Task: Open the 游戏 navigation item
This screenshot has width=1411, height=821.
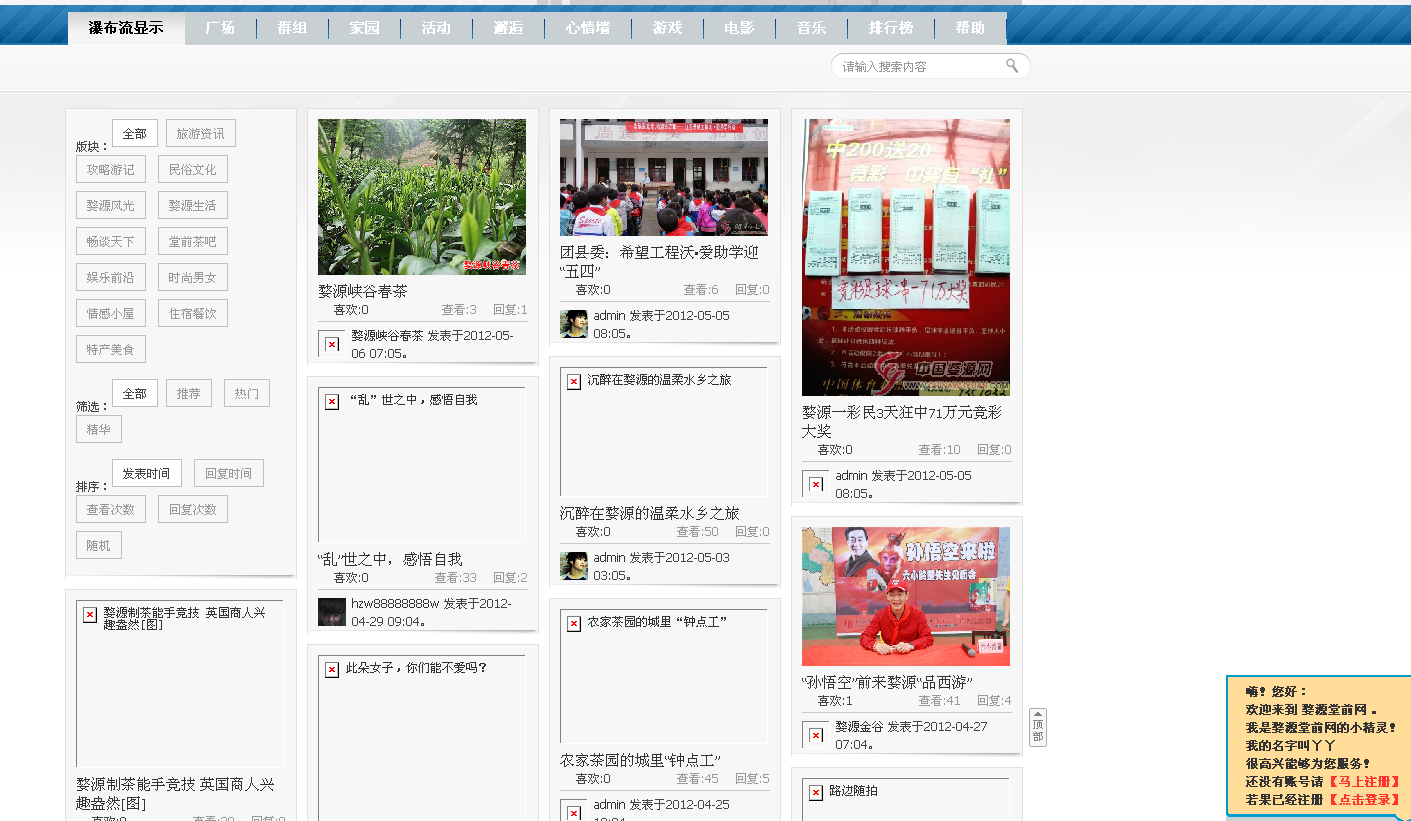Action: click(x=667, y=28)
